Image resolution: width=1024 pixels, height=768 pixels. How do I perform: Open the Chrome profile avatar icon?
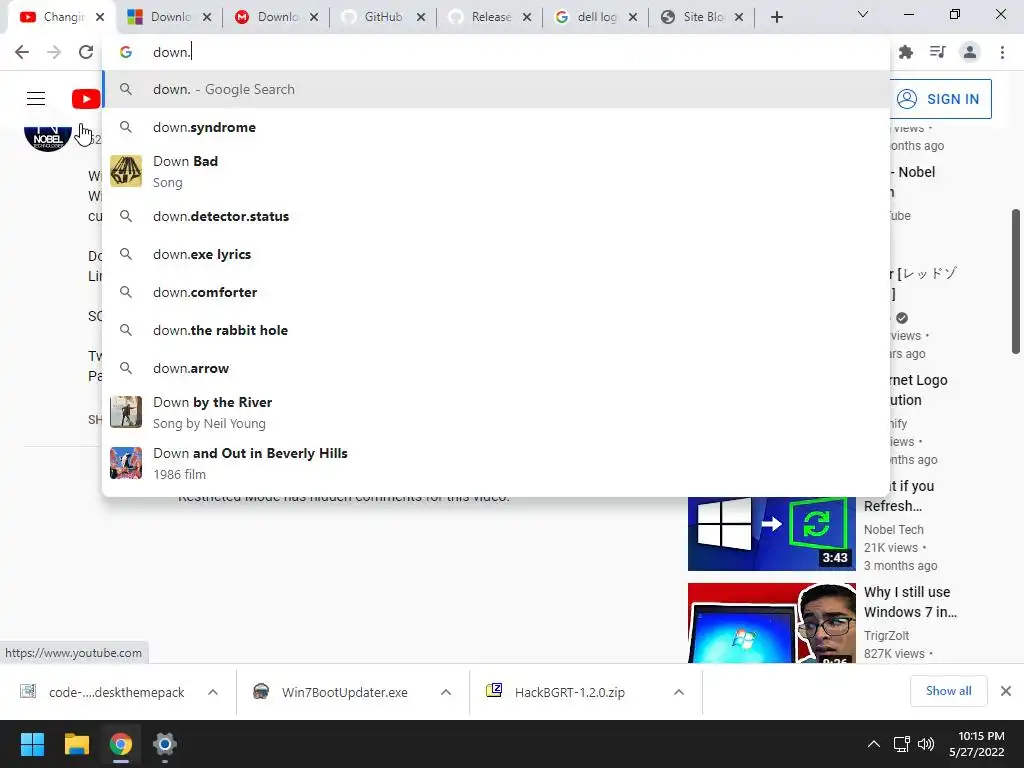click(970, 52)
